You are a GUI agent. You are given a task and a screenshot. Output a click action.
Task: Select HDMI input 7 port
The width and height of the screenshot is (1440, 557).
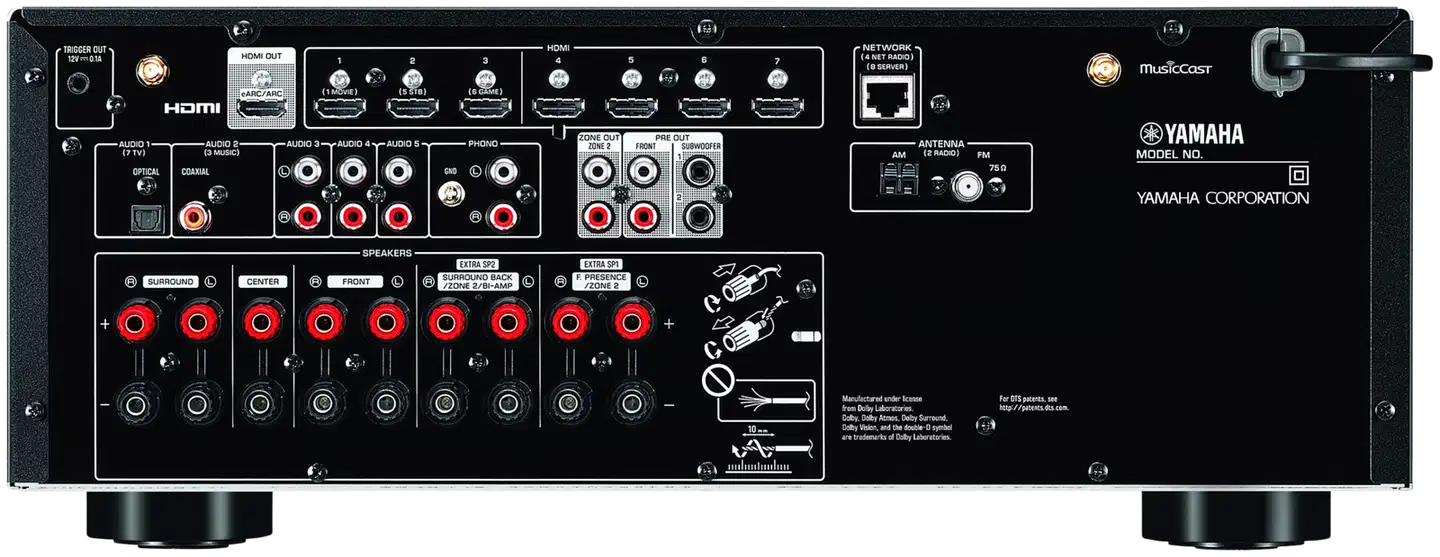point(777,107)
